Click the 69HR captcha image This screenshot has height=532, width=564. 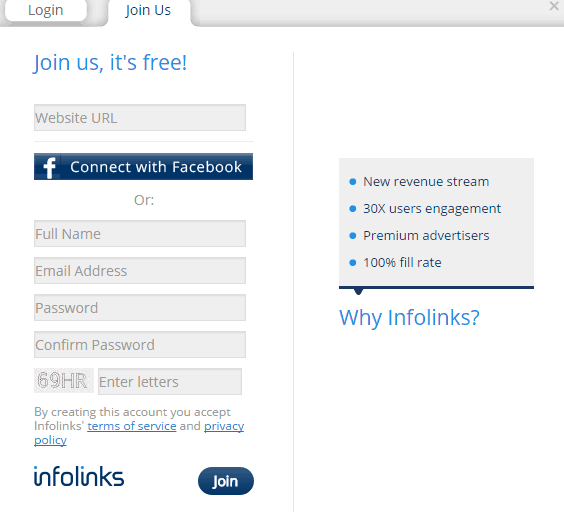coord(64,381)
